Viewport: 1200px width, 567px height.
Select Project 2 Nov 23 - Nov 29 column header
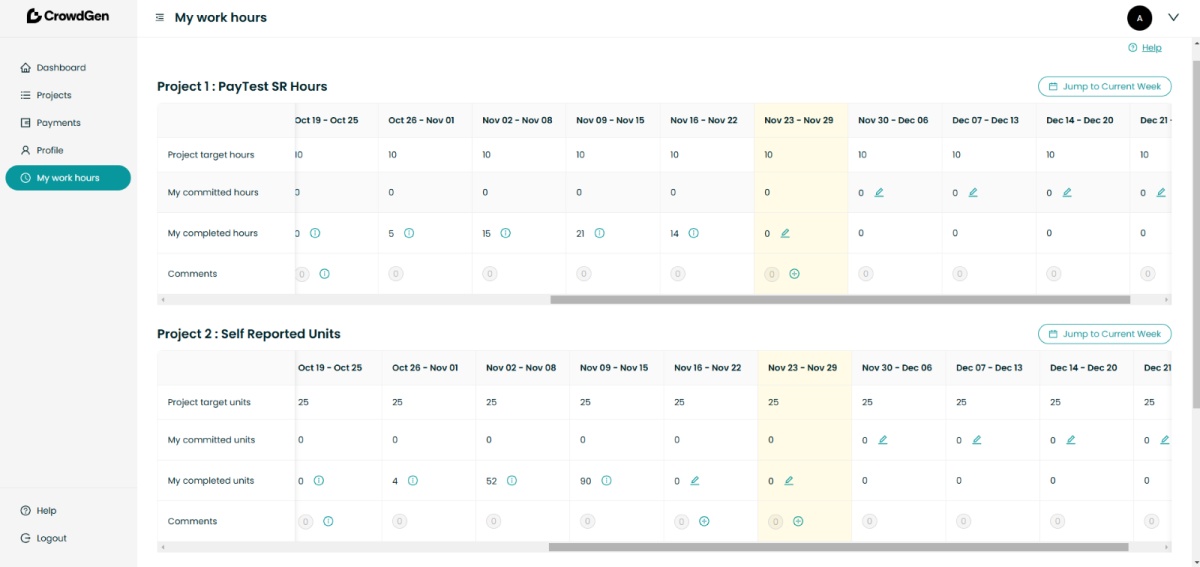click(x=803, y=367)
